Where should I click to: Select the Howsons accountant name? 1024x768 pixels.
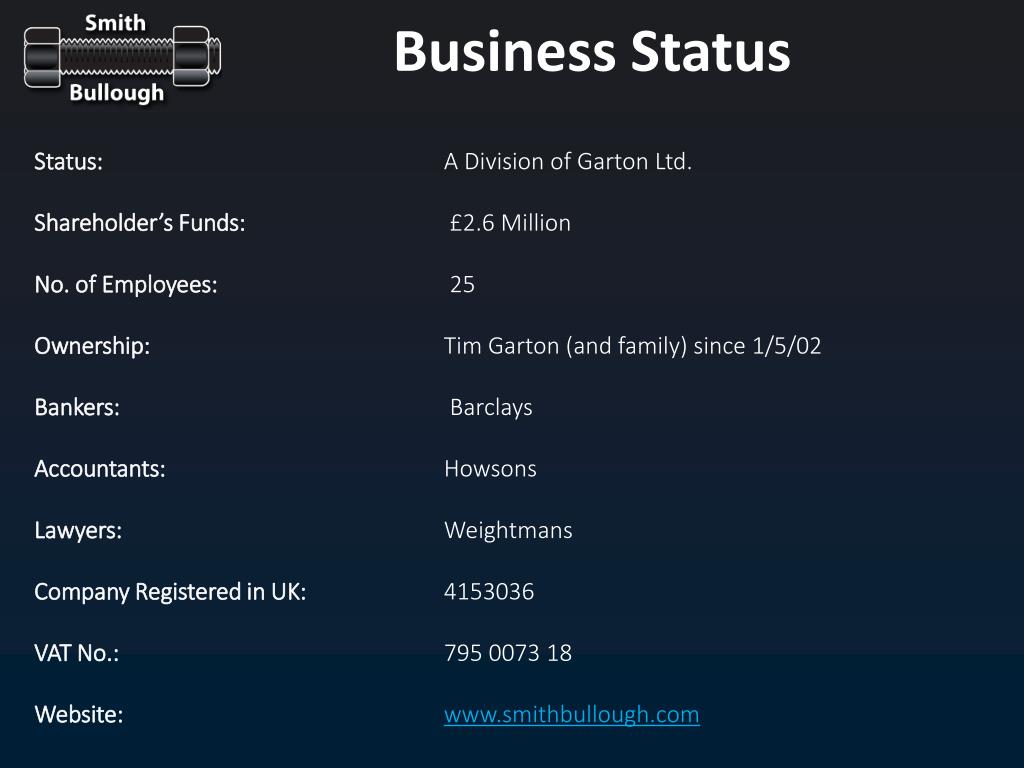click(490, 469)
